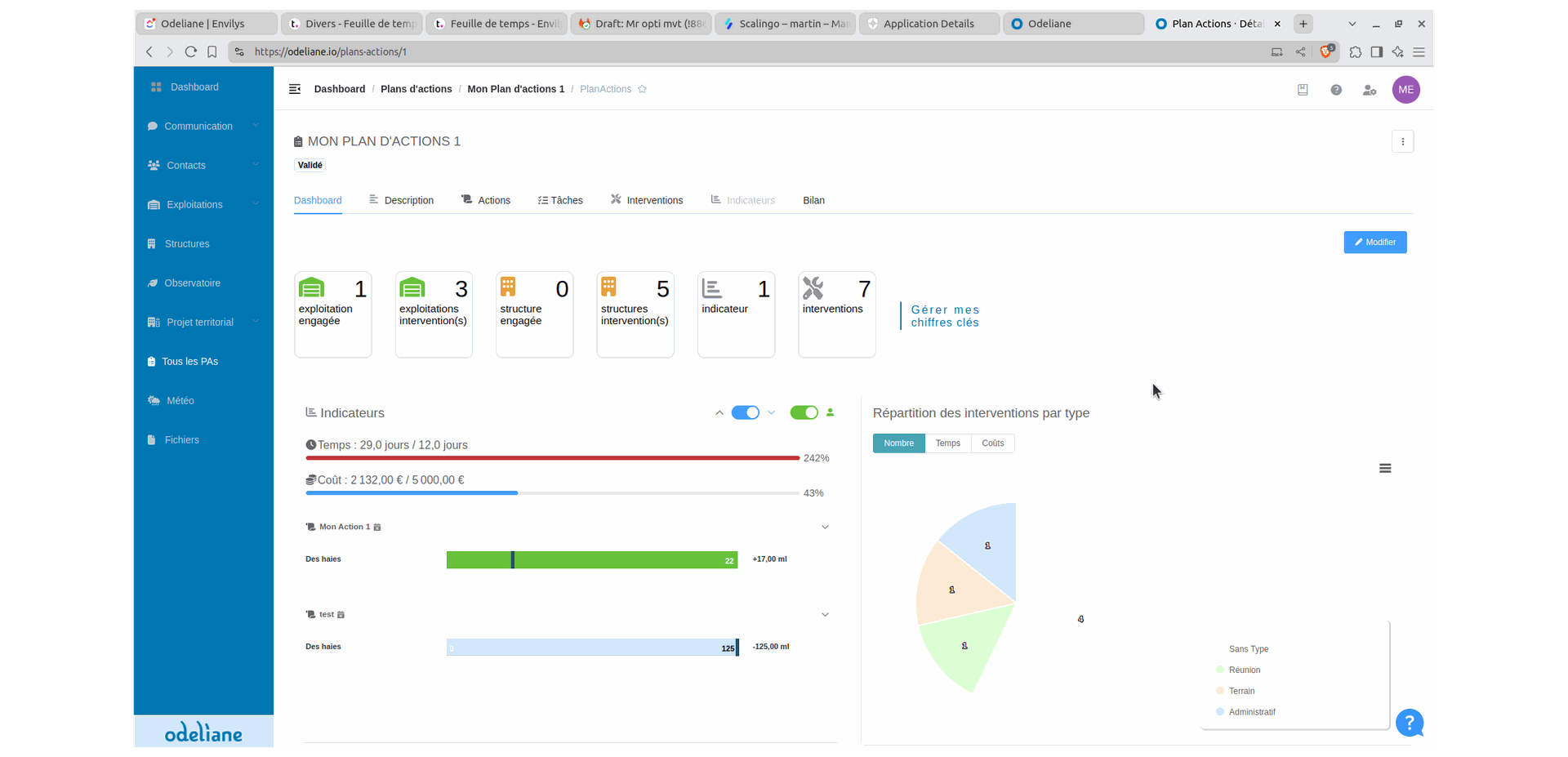Screen dimensions: 1568x757
Task: Click the sidebar collapse hamburger icon
Action: 295,89
